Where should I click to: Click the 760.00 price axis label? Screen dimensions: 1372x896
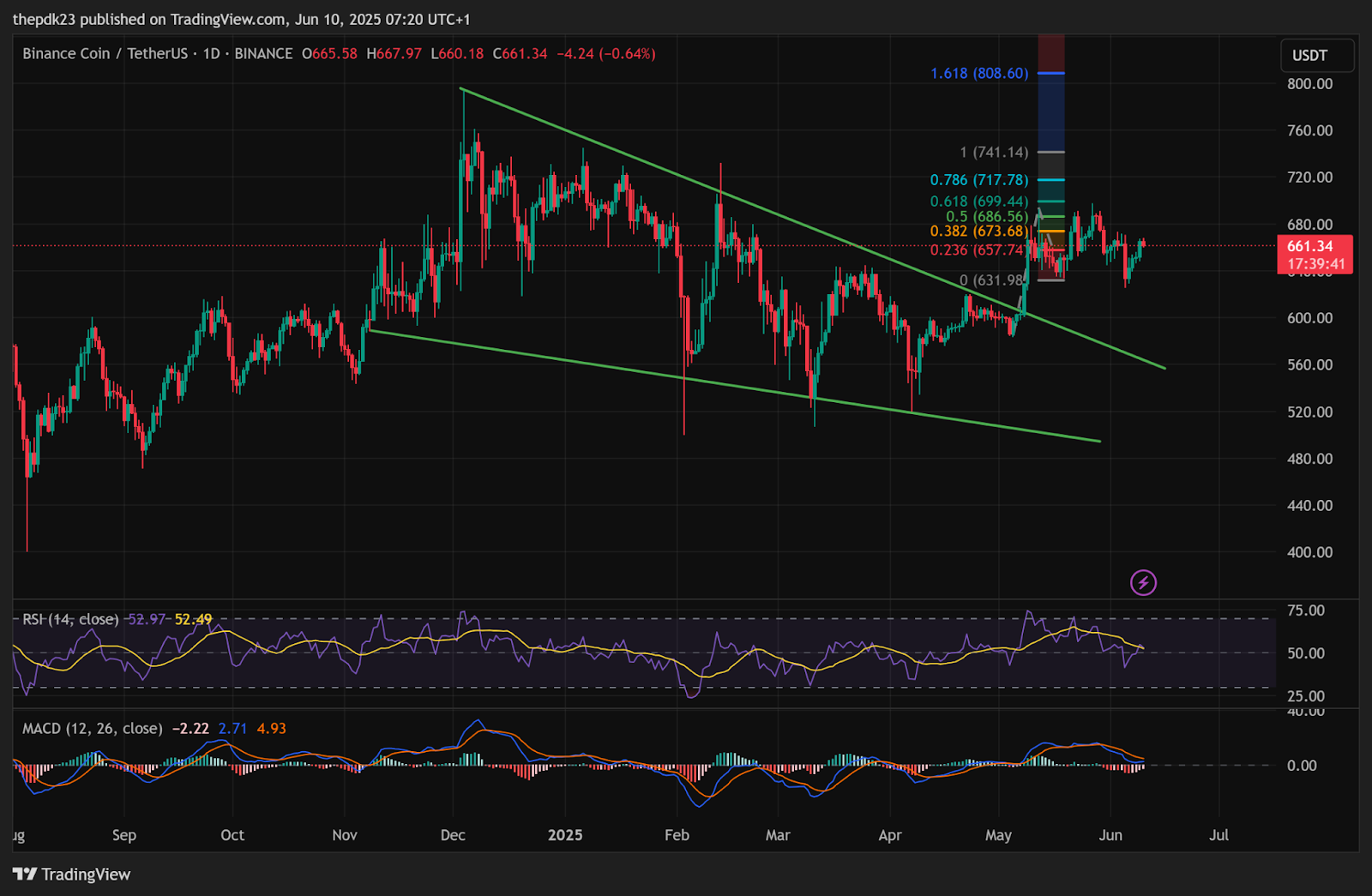[x=1309, y=130]
